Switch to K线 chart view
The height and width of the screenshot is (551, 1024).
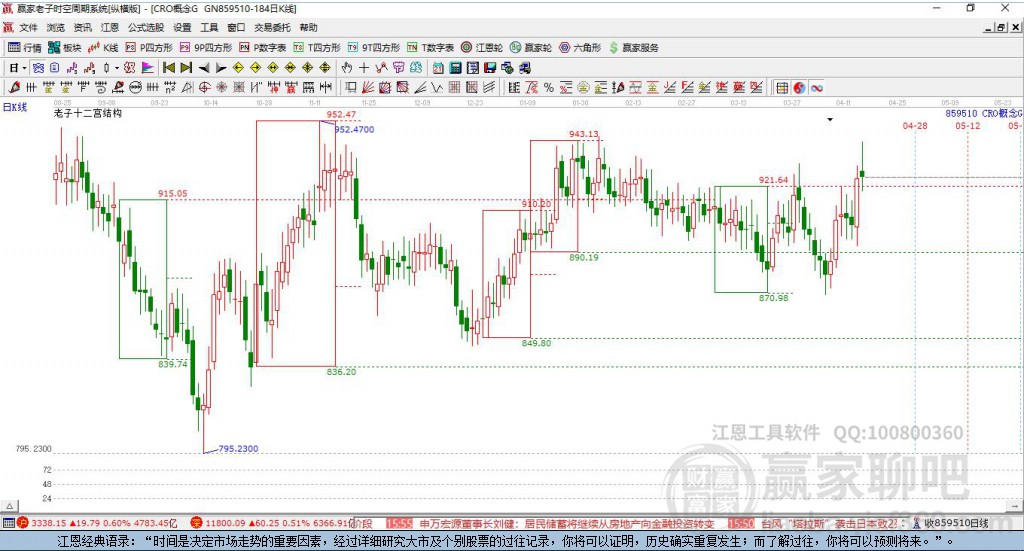[x=103, y=48]
